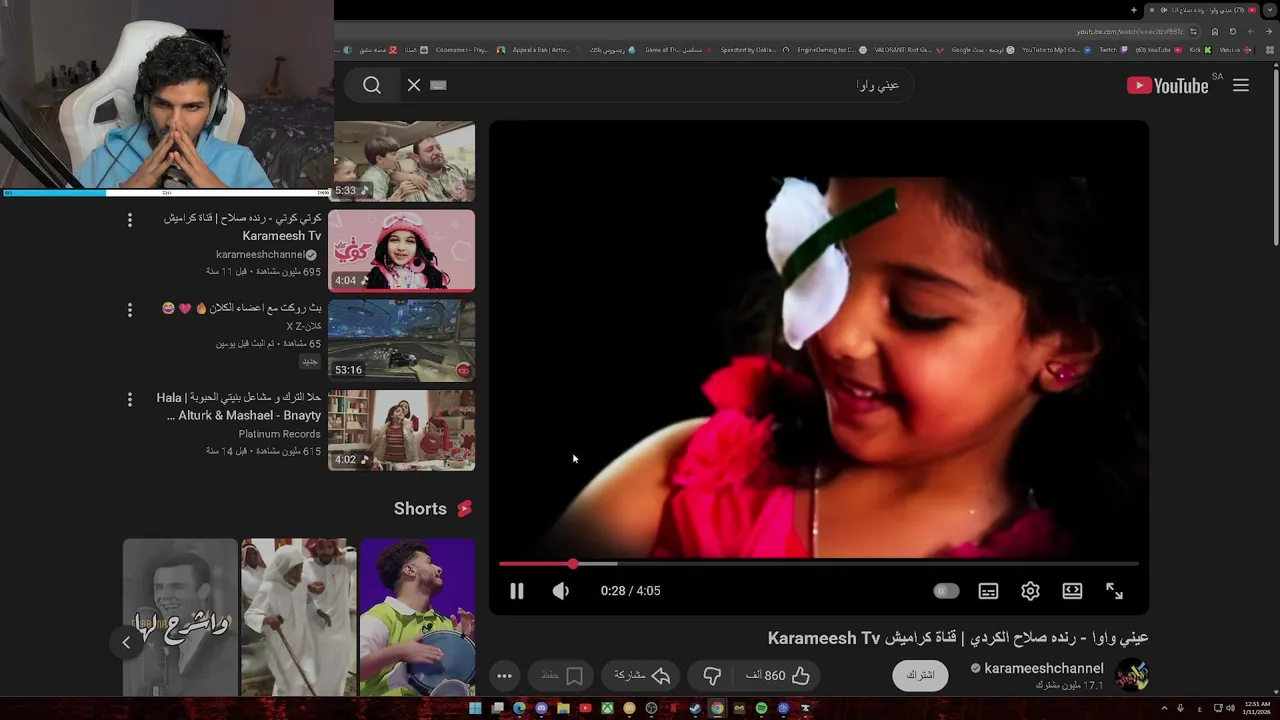Click Platinum Records channel name
The height and width of the screenshot is (720, 1280).
[280, 434]
